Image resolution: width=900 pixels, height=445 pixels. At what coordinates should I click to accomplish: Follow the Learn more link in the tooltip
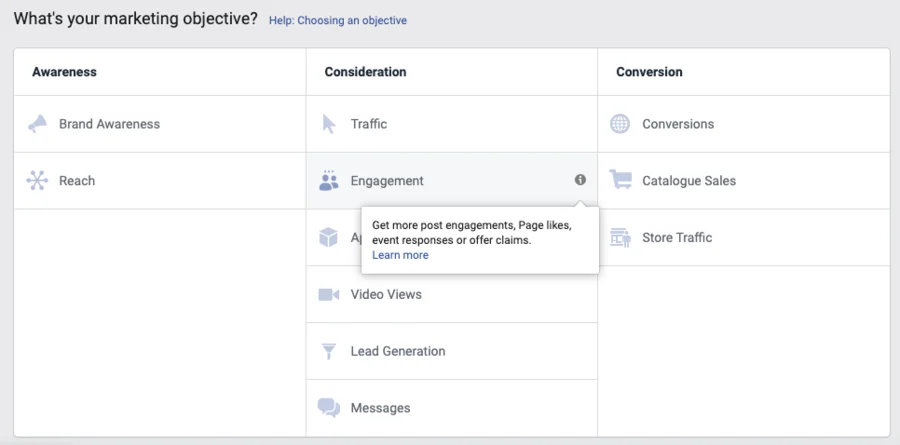tap(400, 255)
